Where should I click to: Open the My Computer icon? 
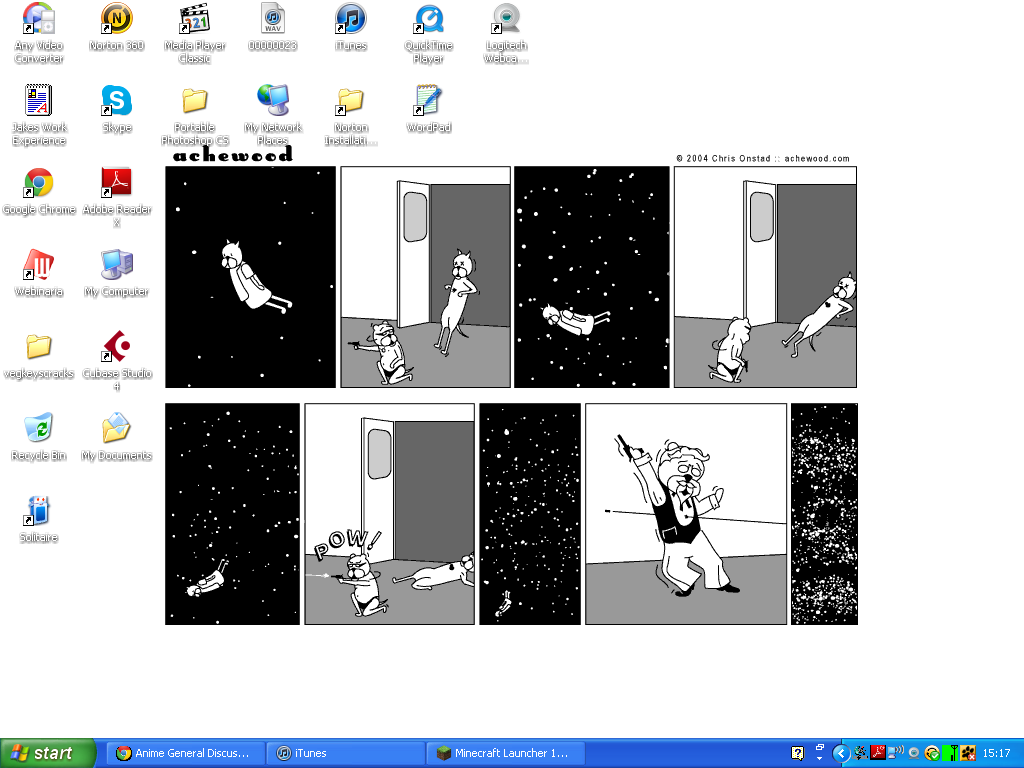coord(116,273)
